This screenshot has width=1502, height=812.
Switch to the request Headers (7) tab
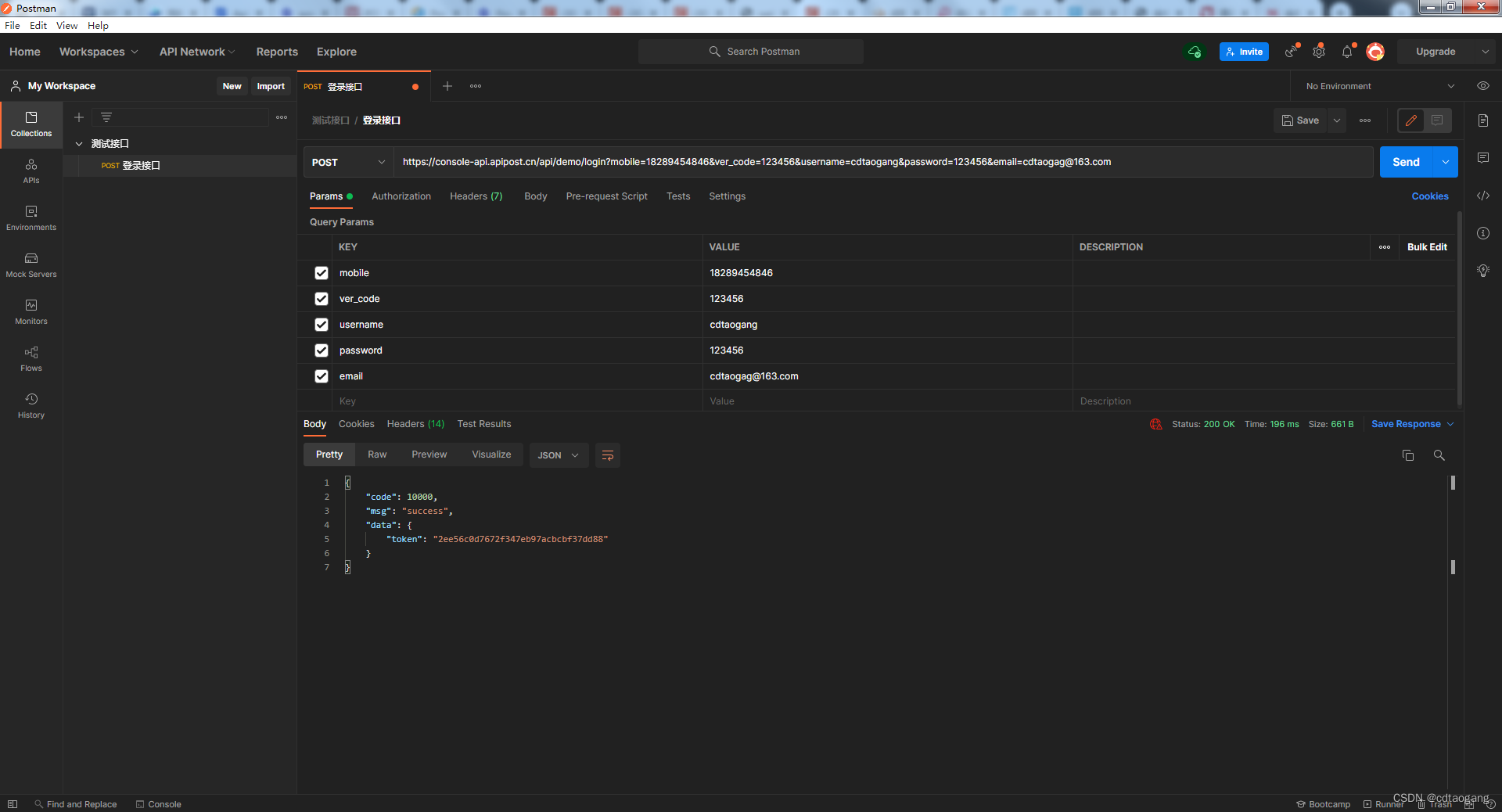click(x=476, y=196)
